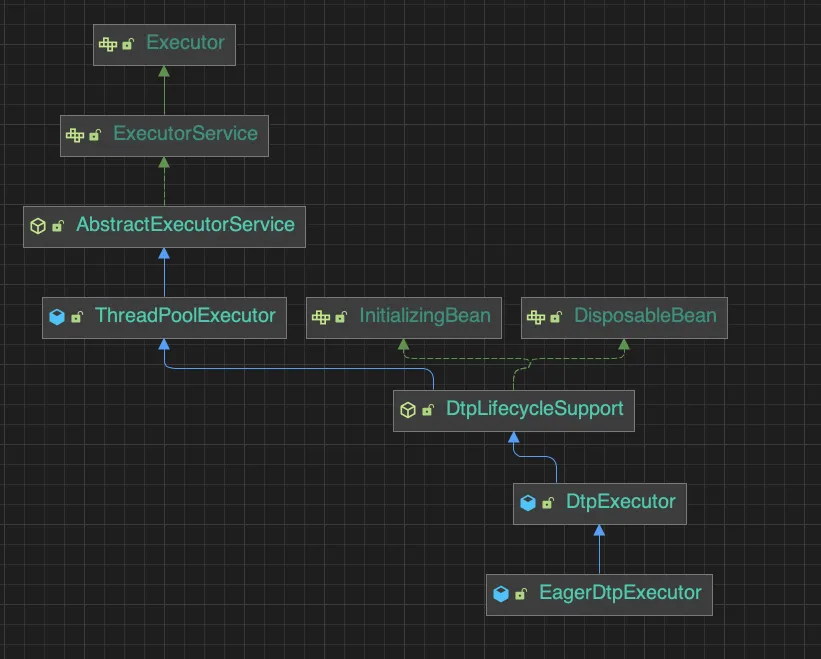Select the InitializingBean interface name
Viewport: 821px width, 659px height.
[425, 316]
